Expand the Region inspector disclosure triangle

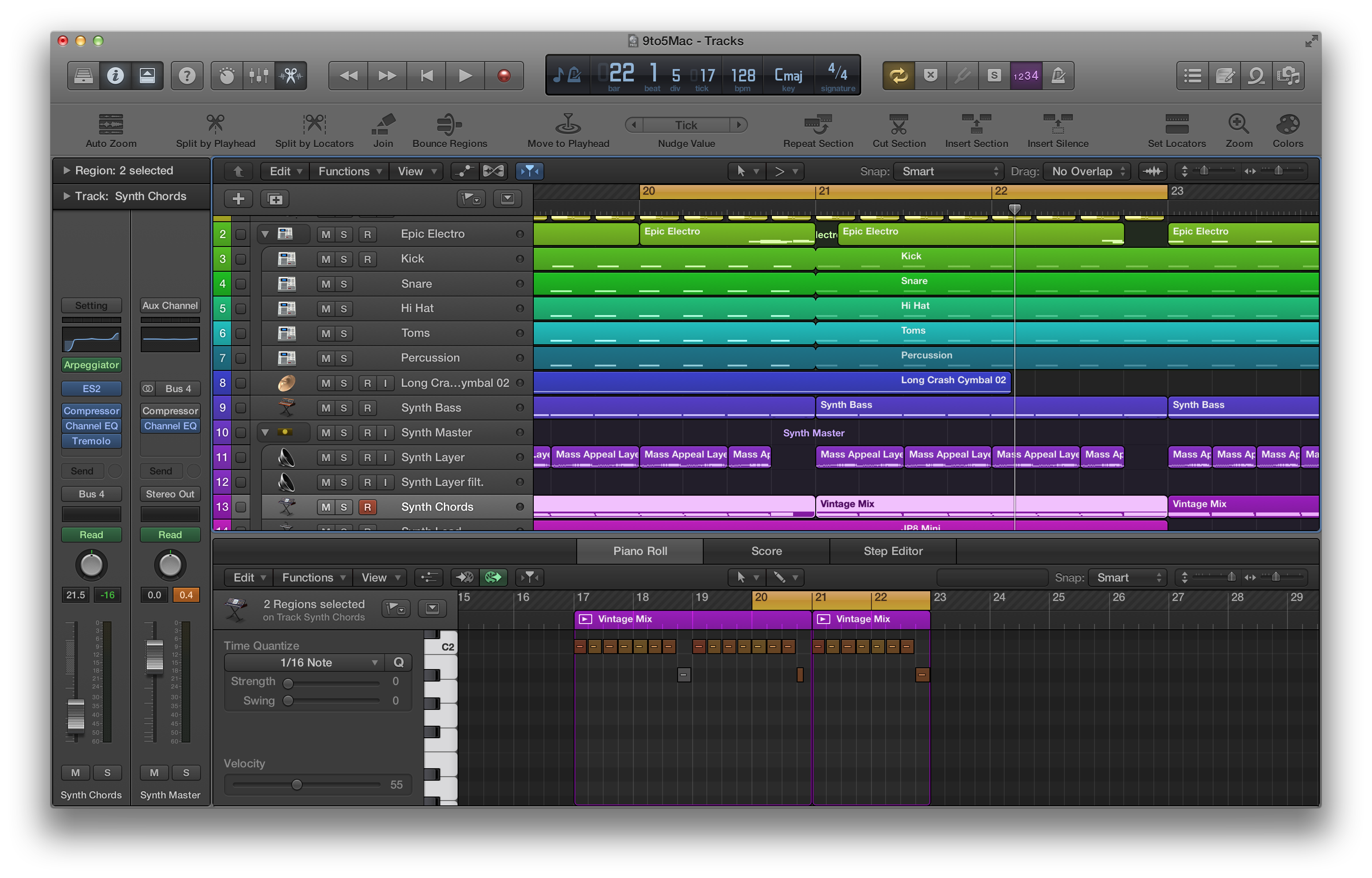[x=67, y=170]
